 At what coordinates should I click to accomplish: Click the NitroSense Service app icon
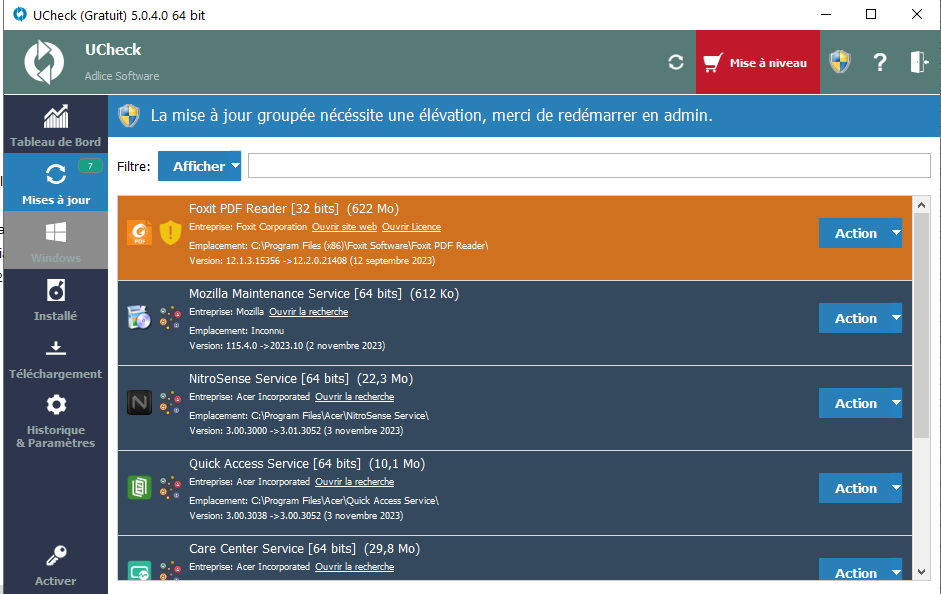point(139,403)
